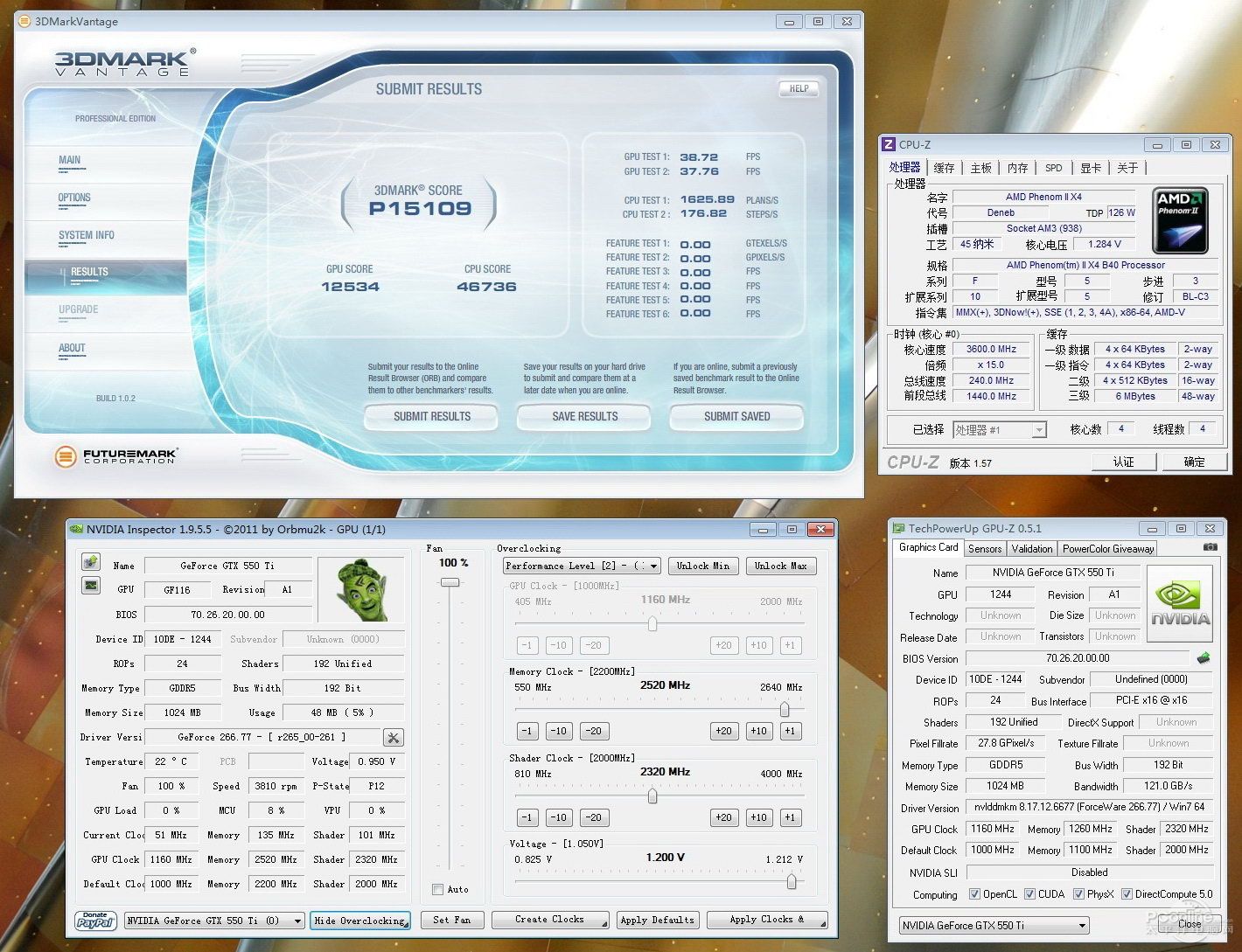Click the SAVE RESULTS button
The image size is (1242, 952).
[x=584, y=417]
